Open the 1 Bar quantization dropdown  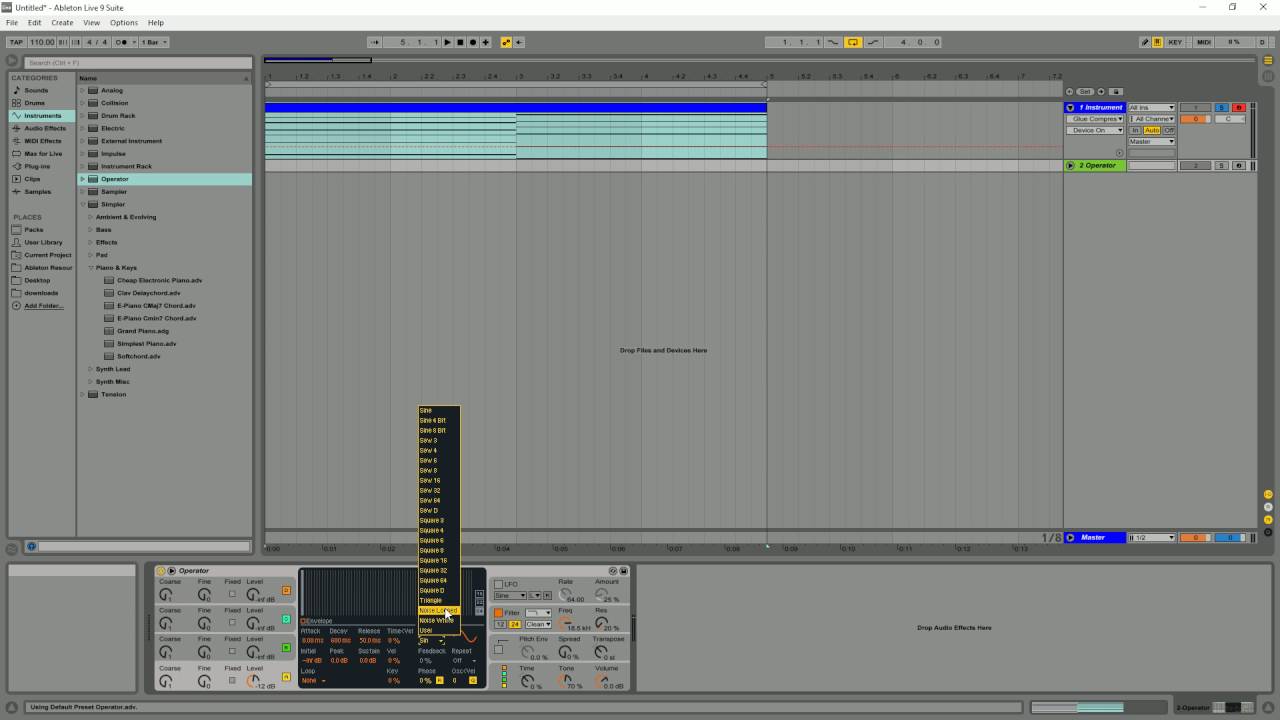point(154,42)
